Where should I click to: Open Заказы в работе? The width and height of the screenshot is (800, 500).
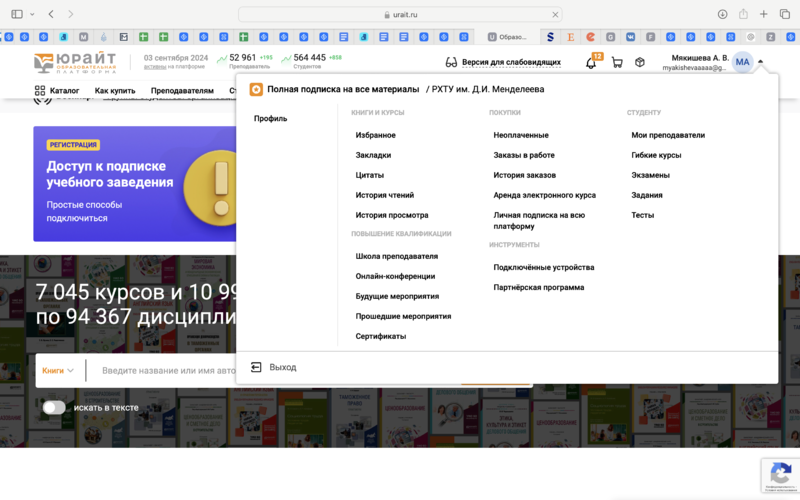(x=524, y=155)
